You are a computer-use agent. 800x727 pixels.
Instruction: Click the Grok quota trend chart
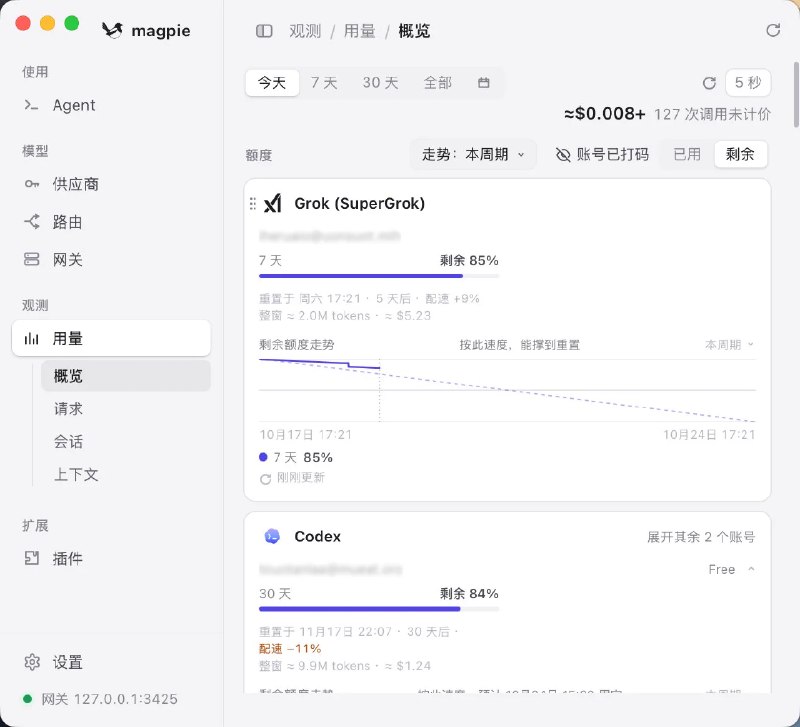pyautogui.click(x=507, y=390)
